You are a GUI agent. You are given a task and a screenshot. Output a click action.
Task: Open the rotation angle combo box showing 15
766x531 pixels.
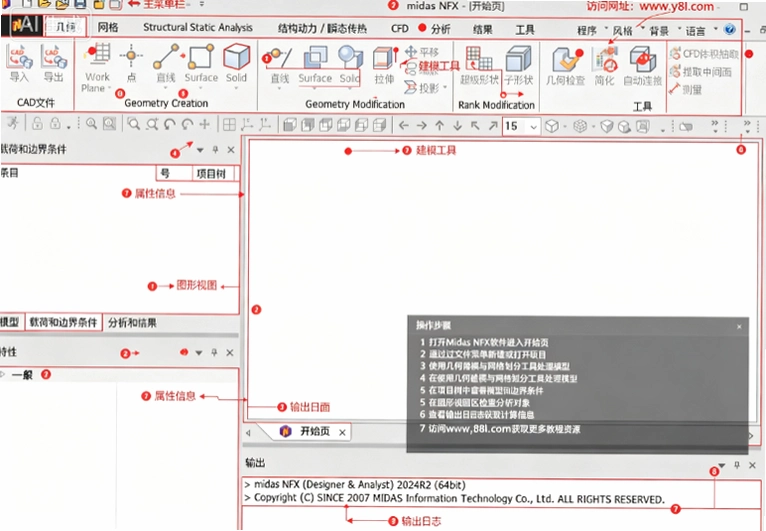coord(521,126)
